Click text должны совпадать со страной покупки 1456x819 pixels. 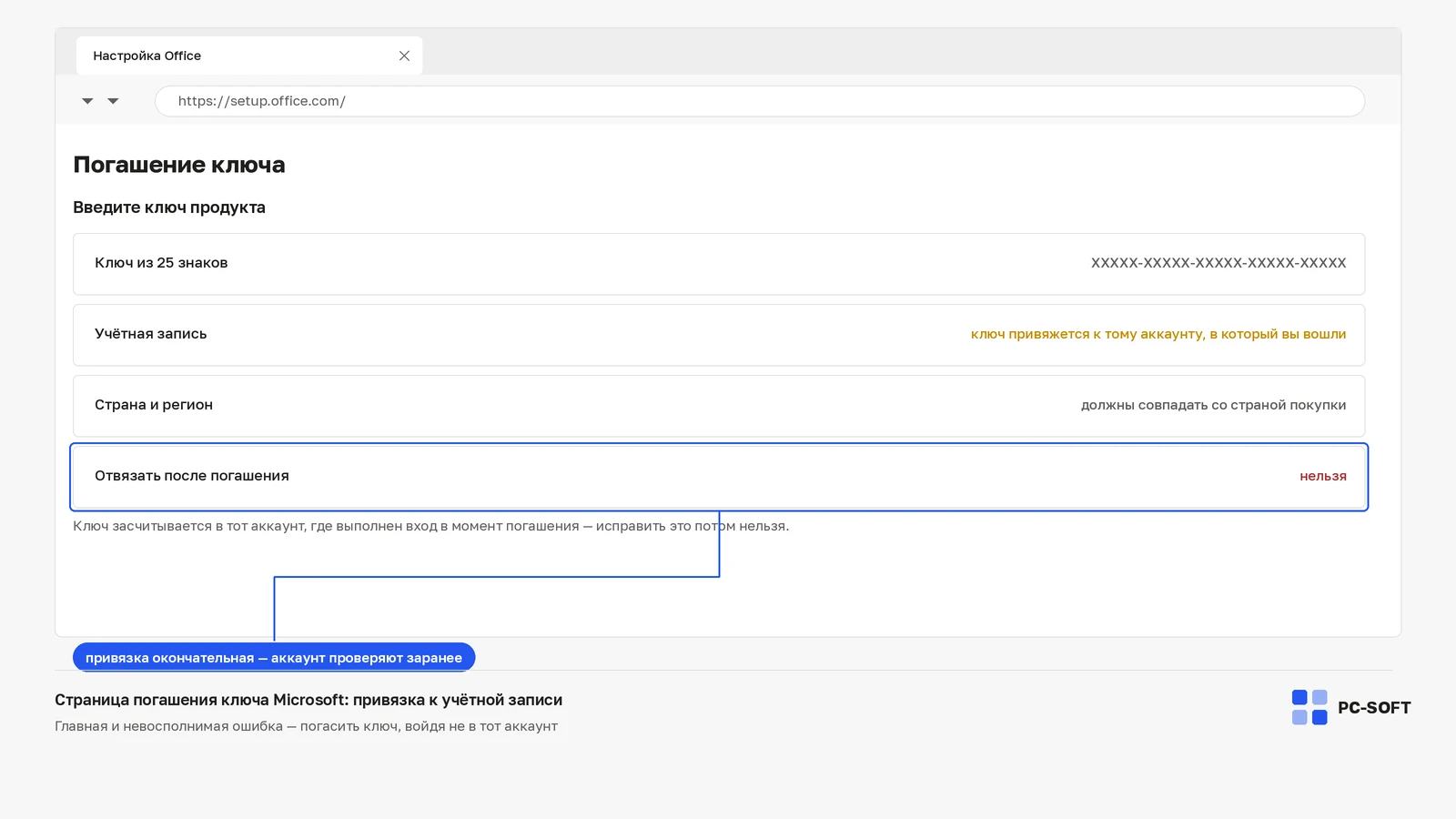tap(1213, 405)
